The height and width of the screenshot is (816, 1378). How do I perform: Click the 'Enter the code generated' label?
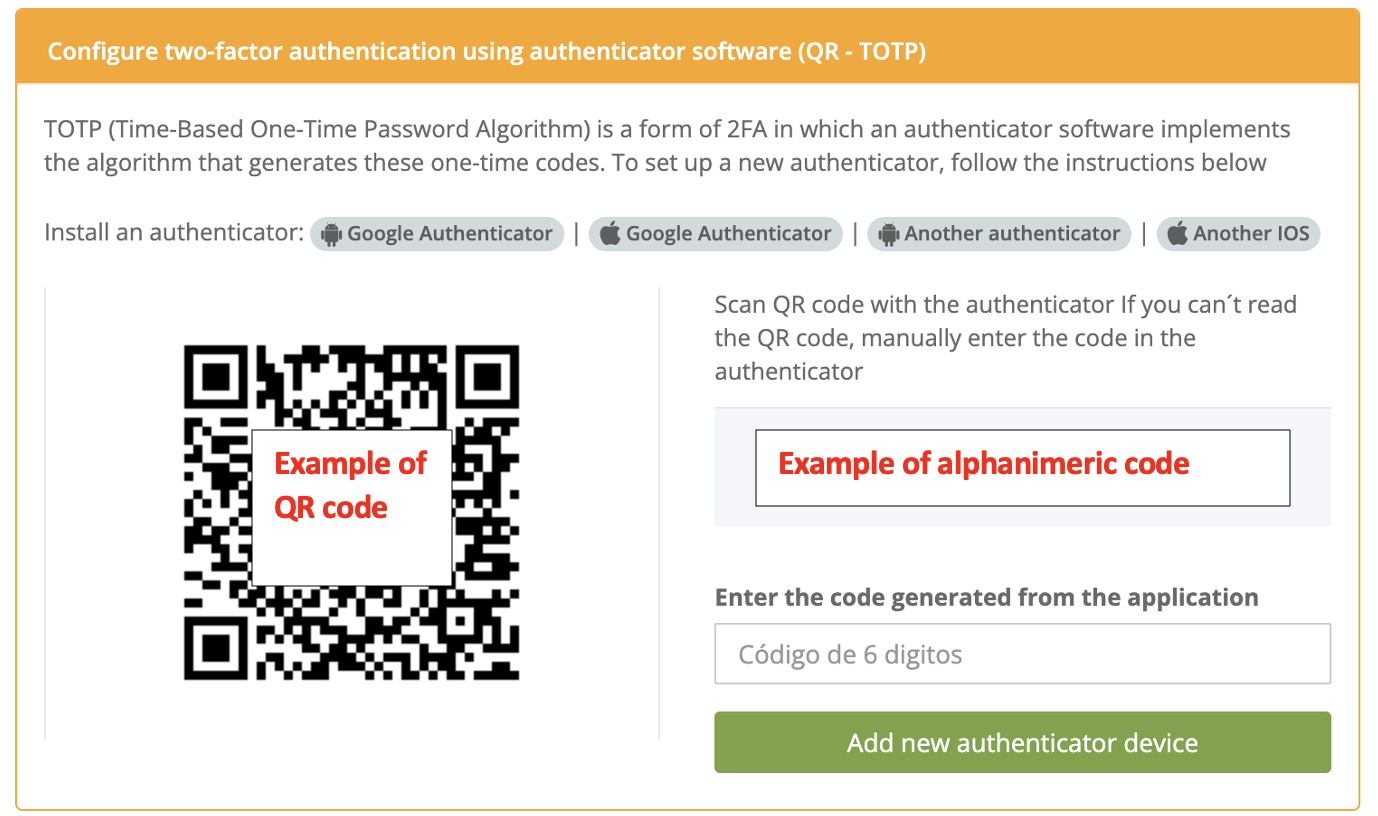(x=986, y=598)
